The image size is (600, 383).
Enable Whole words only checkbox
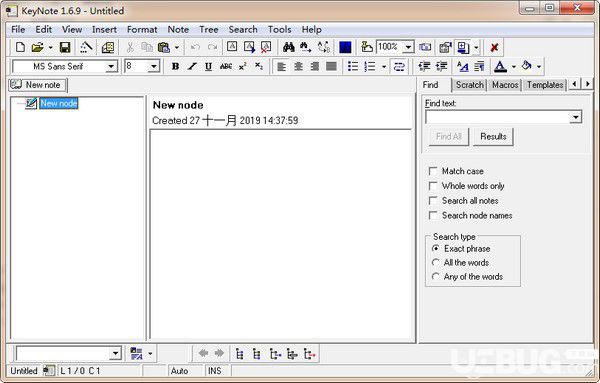pyautogui.click(x=433, y=186)
